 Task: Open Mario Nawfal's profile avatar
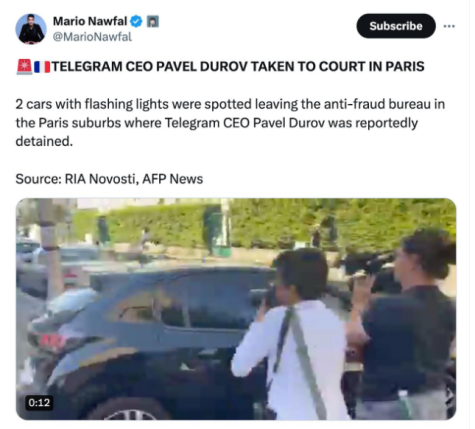click(31, 29)
